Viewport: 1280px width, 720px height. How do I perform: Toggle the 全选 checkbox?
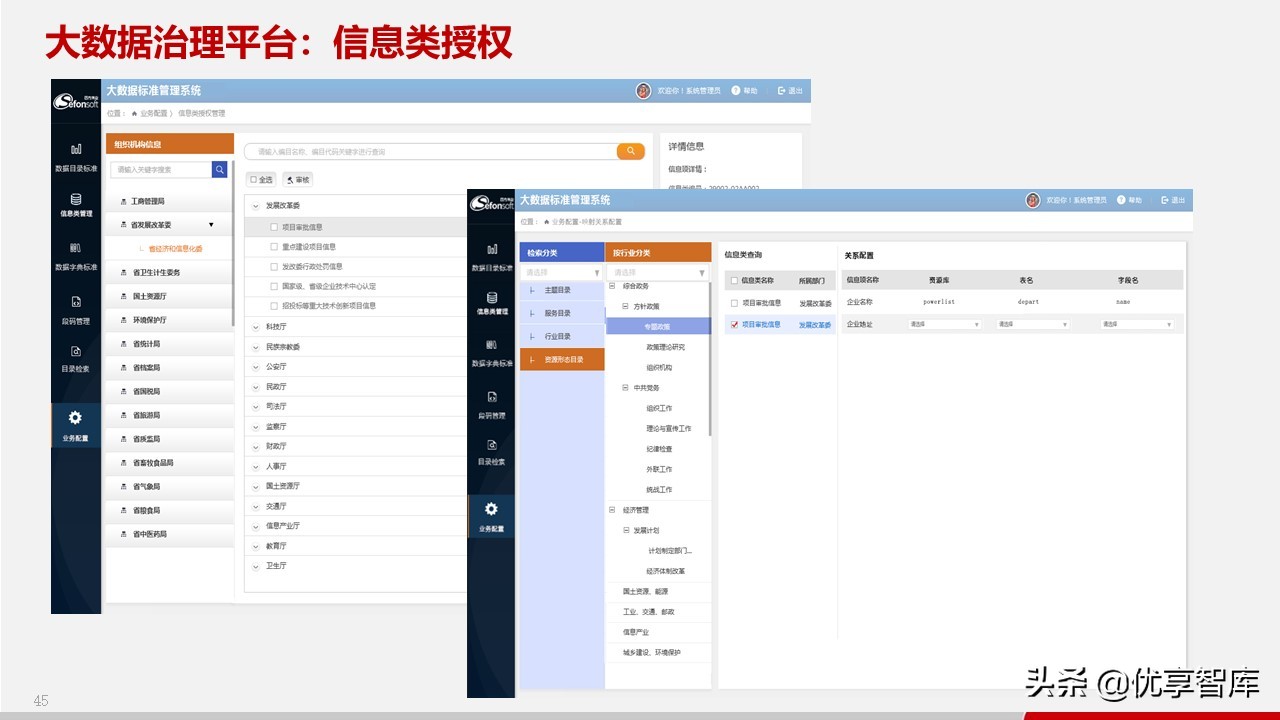click(x=253, y=180)
